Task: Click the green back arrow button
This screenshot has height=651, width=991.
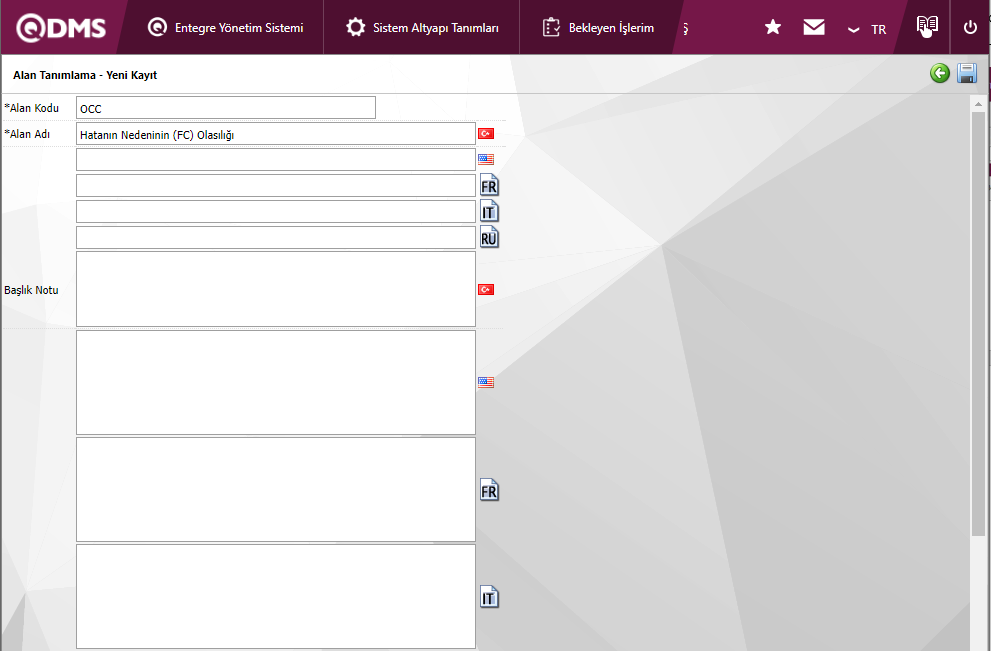Action: pos(940,73)
